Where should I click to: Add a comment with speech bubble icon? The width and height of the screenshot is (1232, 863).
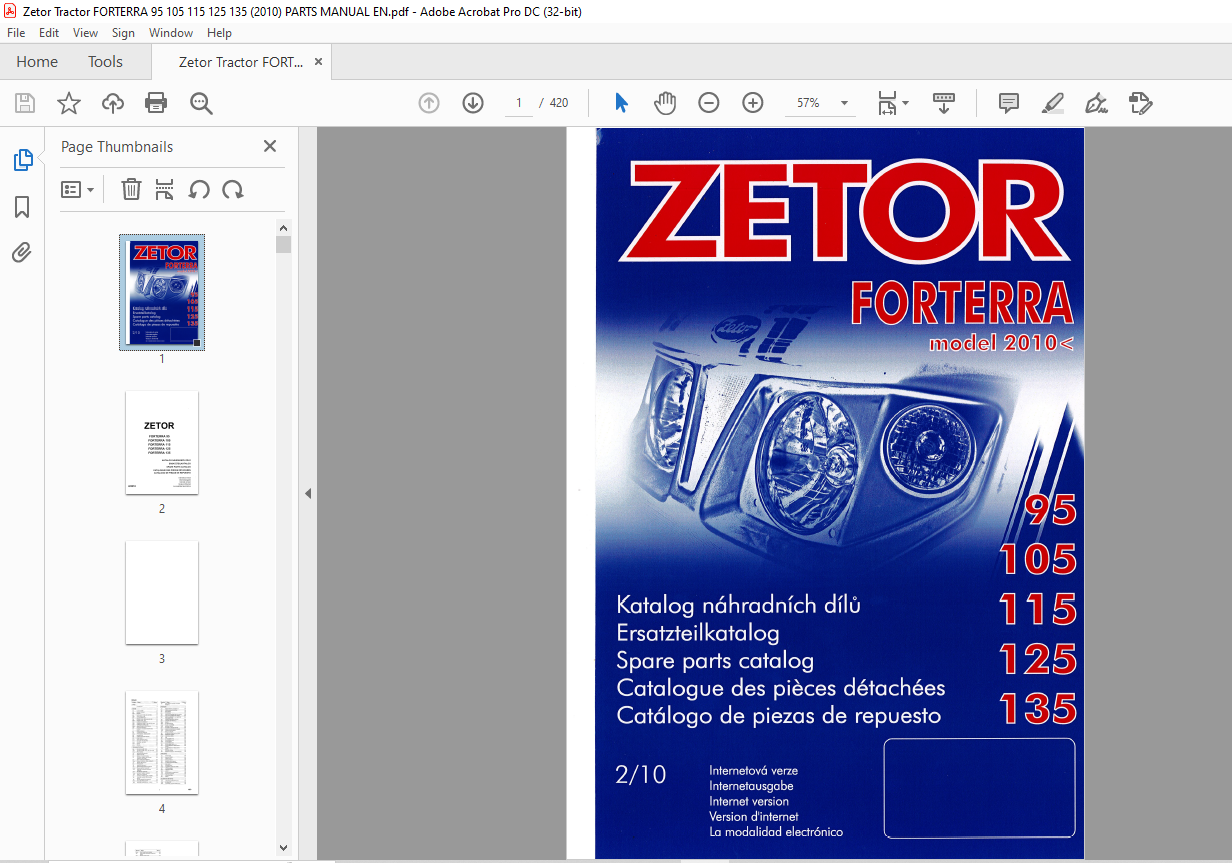click(1009, 103)
